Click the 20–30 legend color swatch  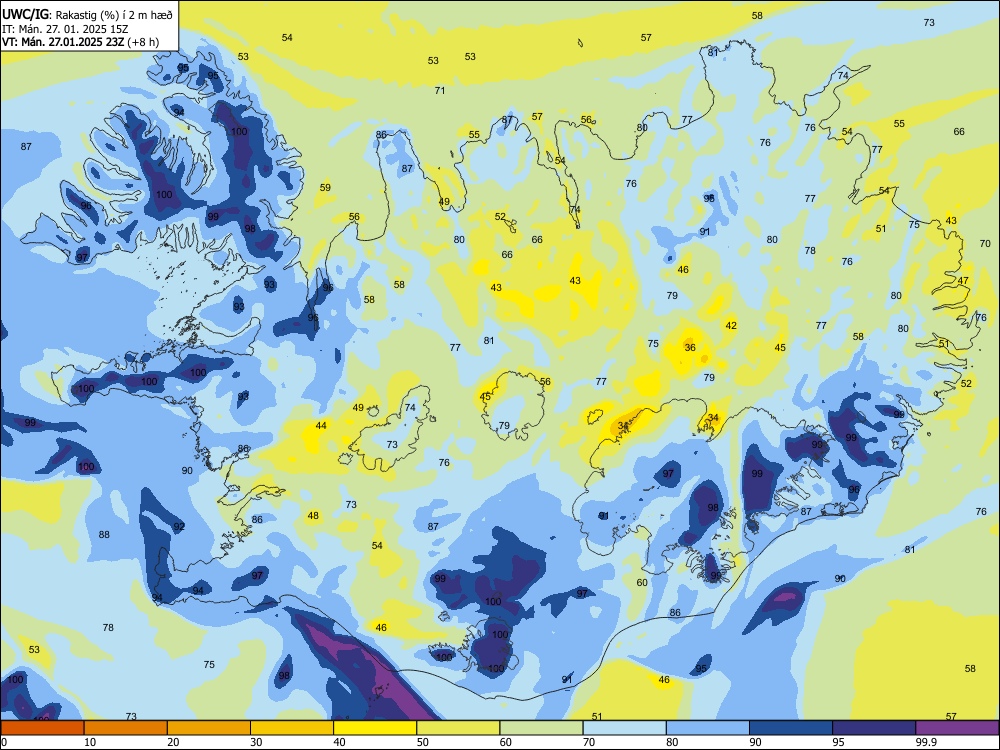209,728
